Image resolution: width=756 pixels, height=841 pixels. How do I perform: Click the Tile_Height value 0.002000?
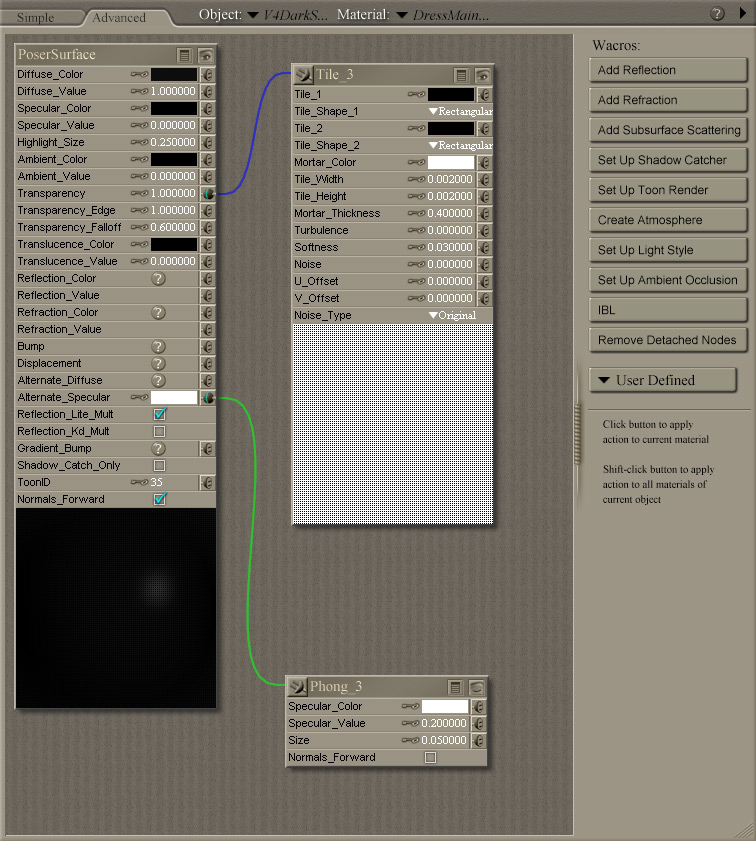click(450, 196)
